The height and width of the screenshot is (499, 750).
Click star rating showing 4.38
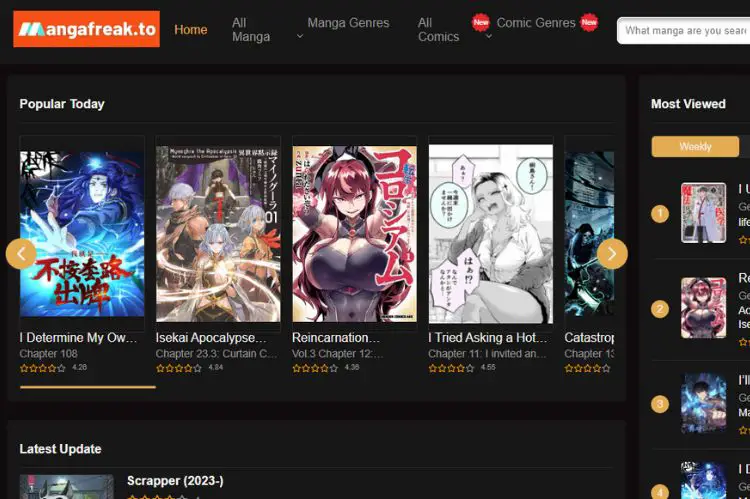315,368
